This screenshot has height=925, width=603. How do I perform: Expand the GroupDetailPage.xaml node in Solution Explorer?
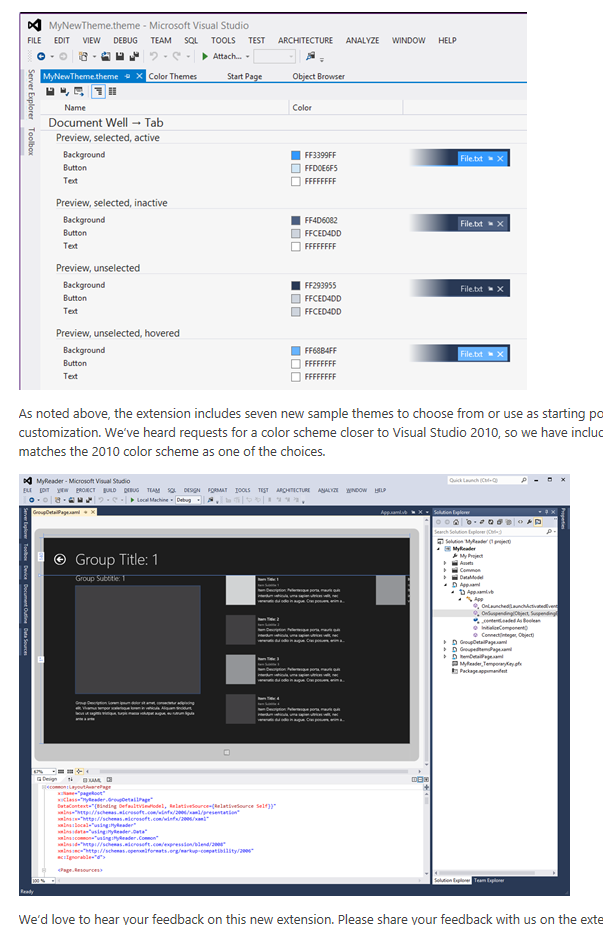click(445, 642)
